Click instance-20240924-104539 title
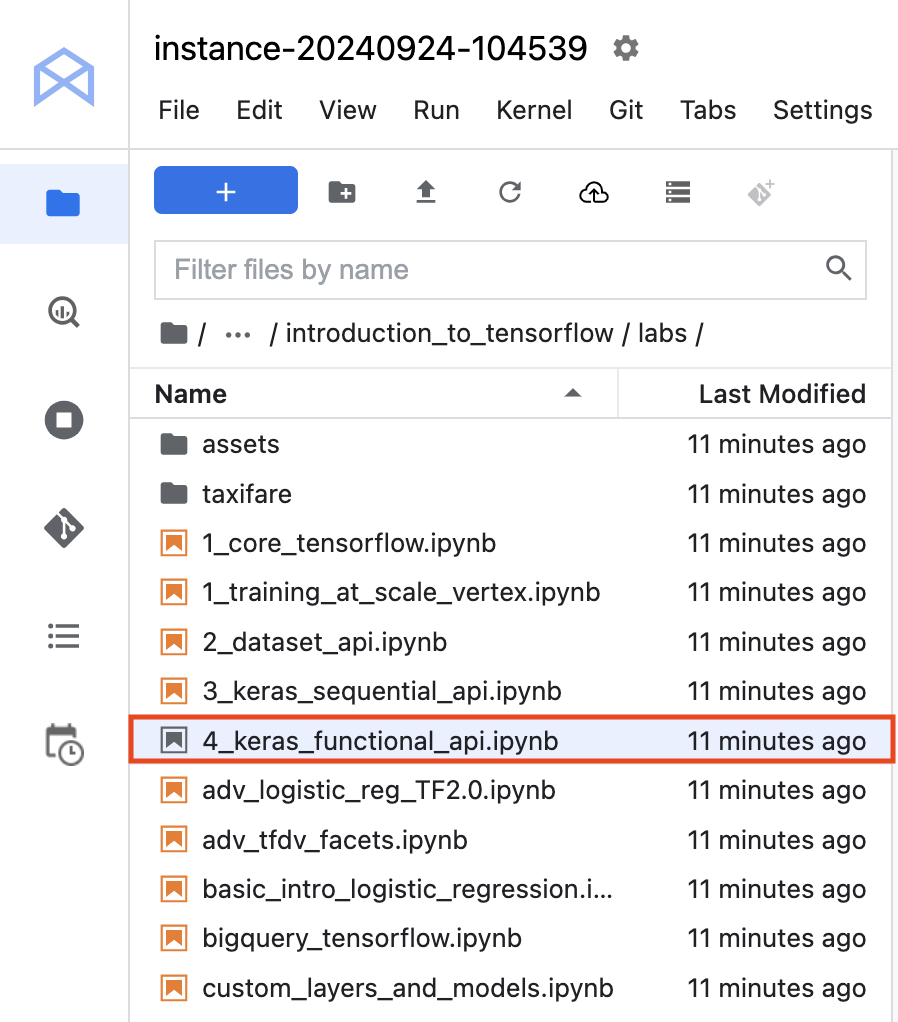 370,49
